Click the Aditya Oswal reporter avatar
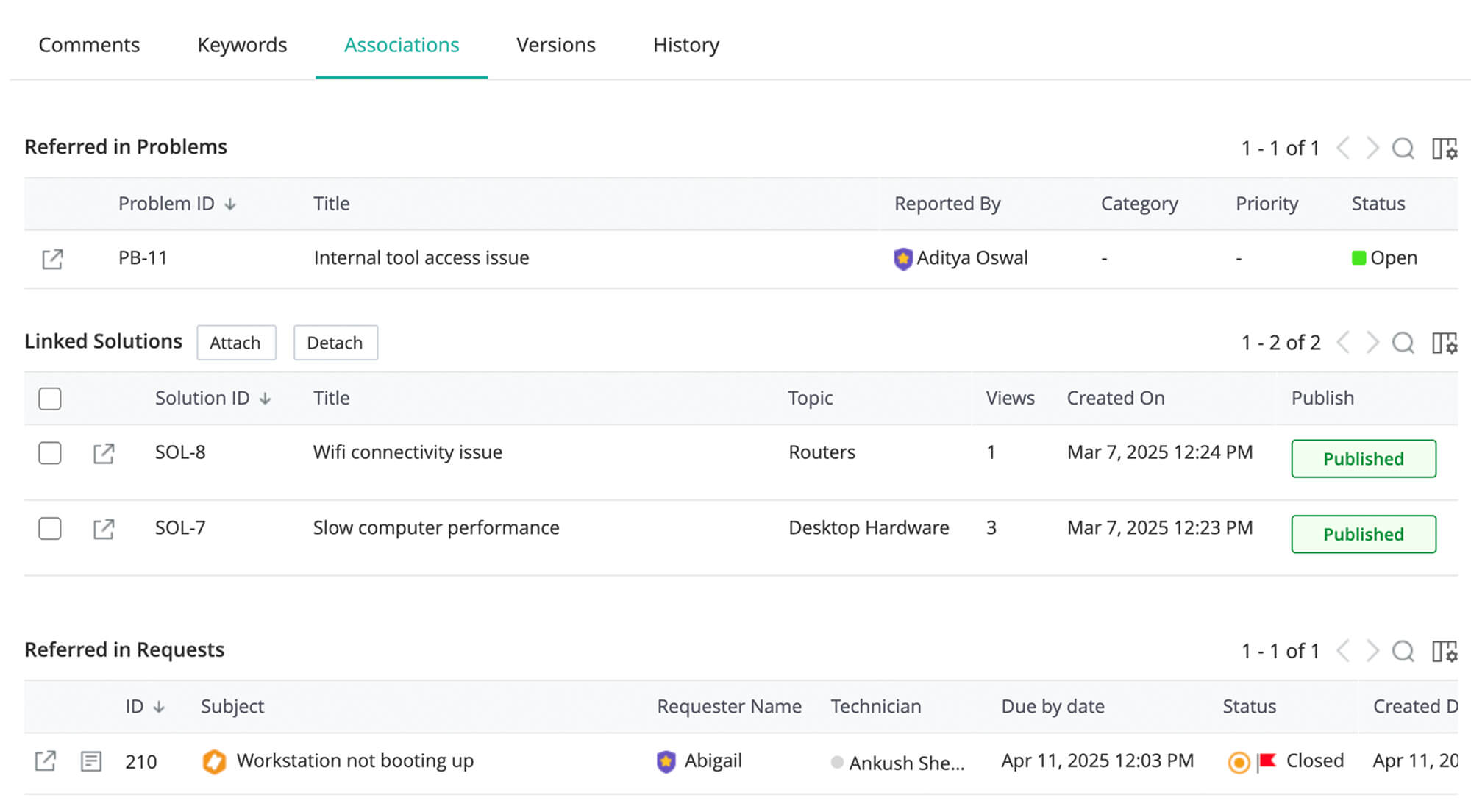1471x812 pixels. point(902,258)
